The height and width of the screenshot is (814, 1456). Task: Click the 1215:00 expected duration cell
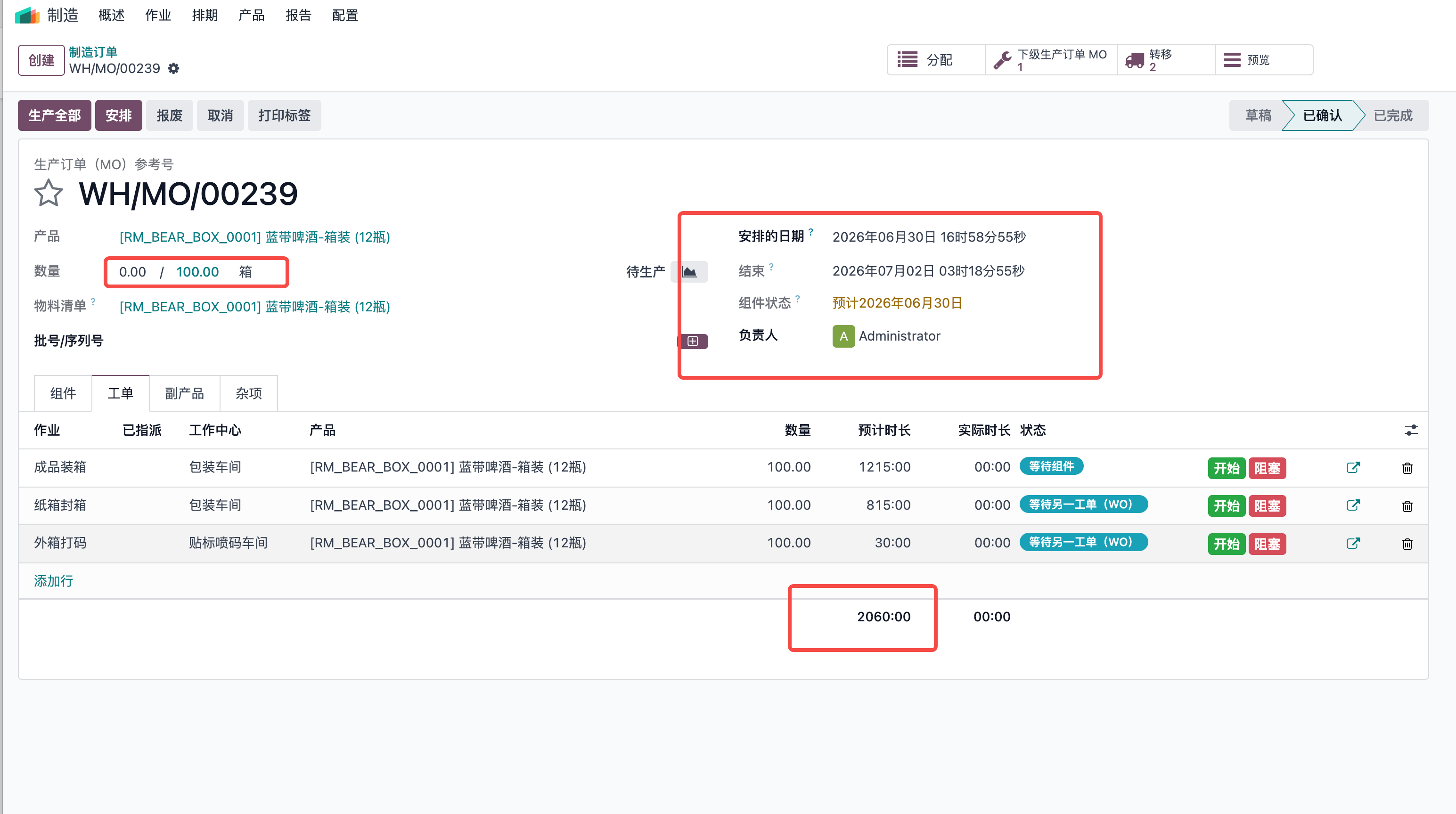click(x=884, y=467)
